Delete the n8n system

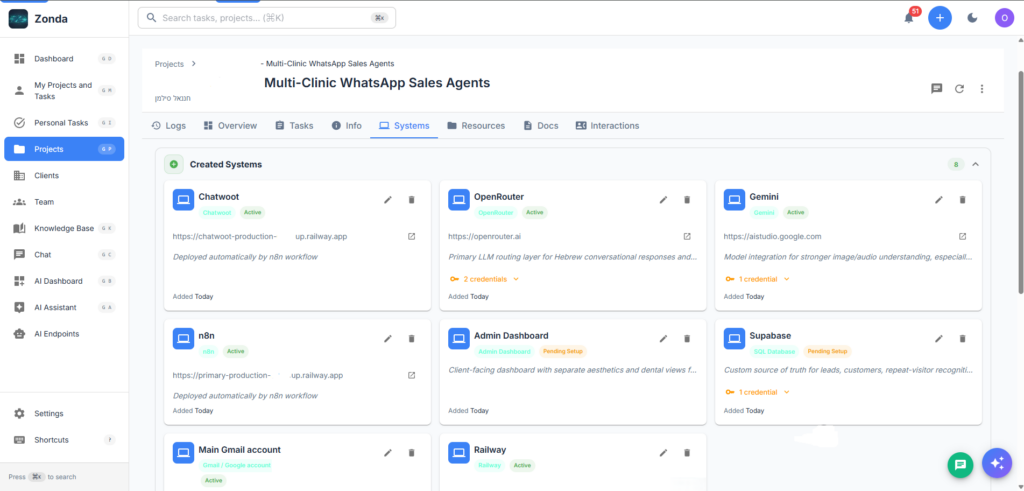coord(411,339)
